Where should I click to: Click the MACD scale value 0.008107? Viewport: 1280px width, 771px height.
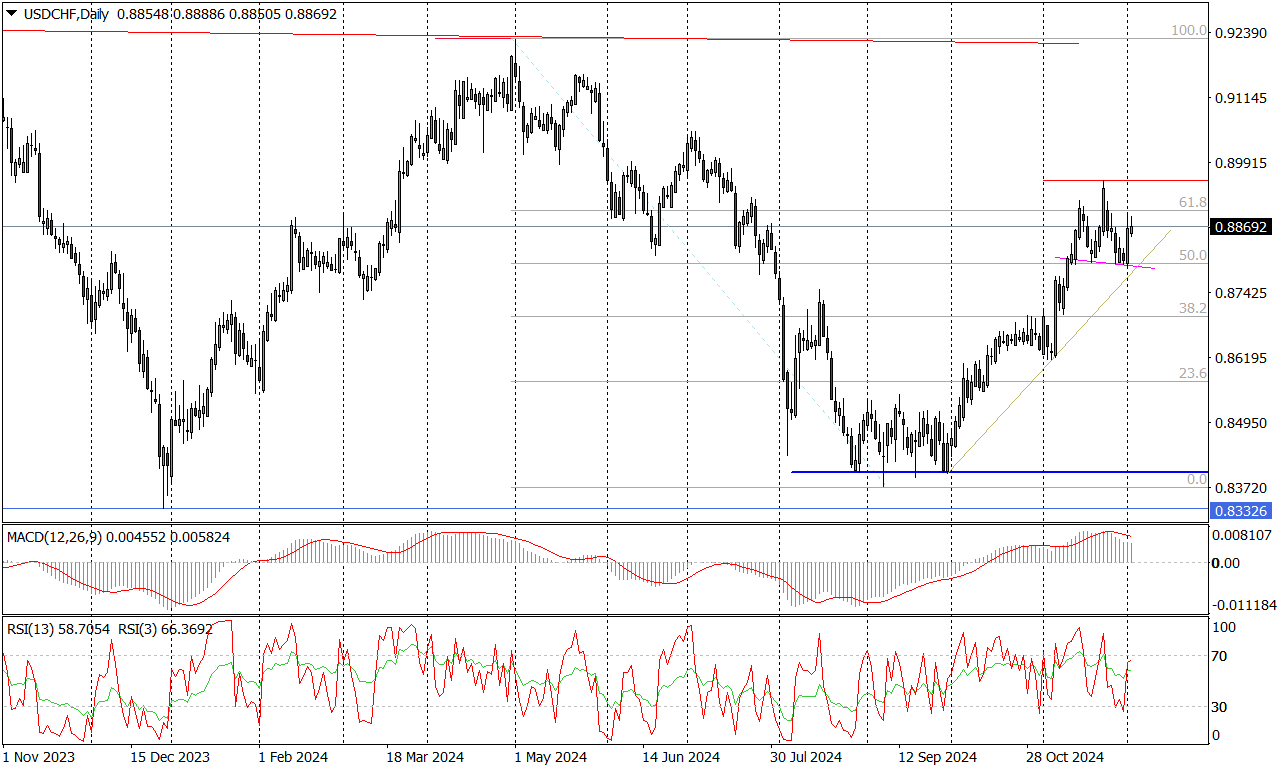(x=1241, y=535)
